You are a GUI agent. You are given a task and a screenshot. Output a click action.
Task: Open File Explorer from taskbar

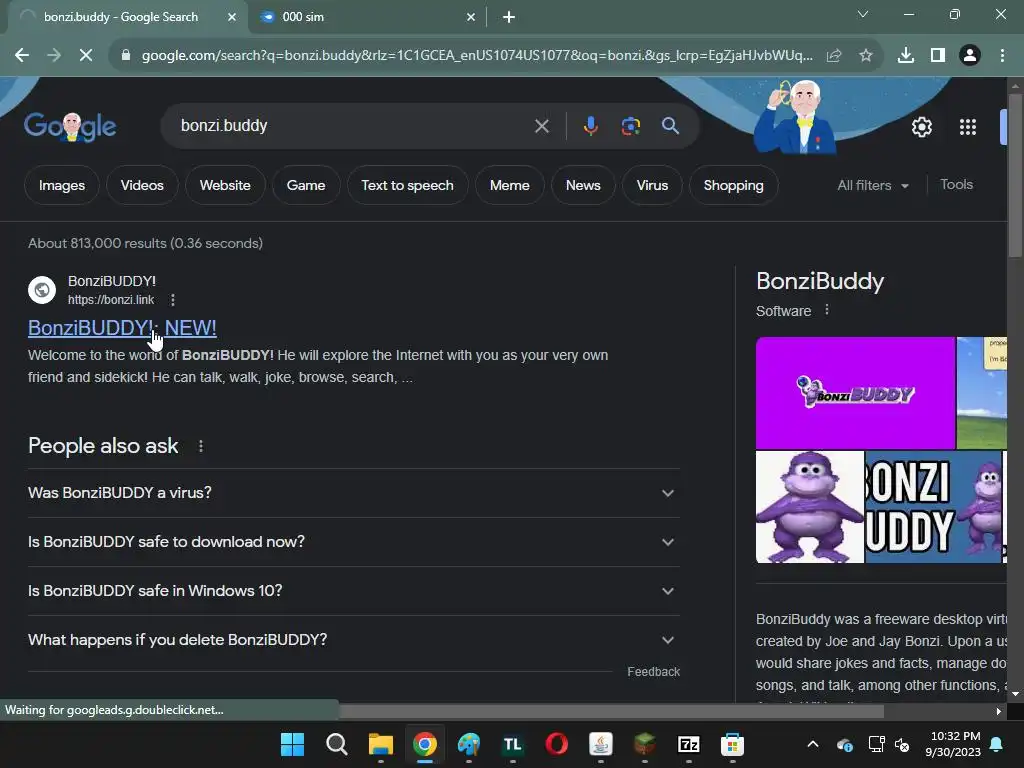click(x=381, y=744)
